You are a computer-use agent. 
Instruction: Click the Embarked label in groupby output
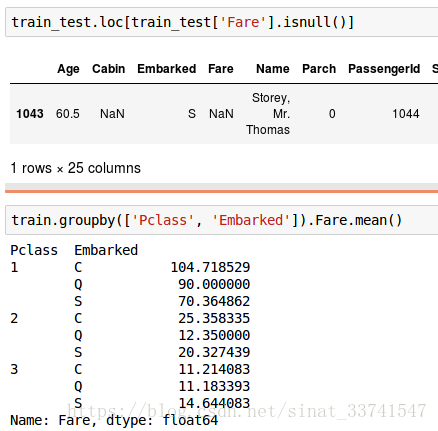[106, 250]
